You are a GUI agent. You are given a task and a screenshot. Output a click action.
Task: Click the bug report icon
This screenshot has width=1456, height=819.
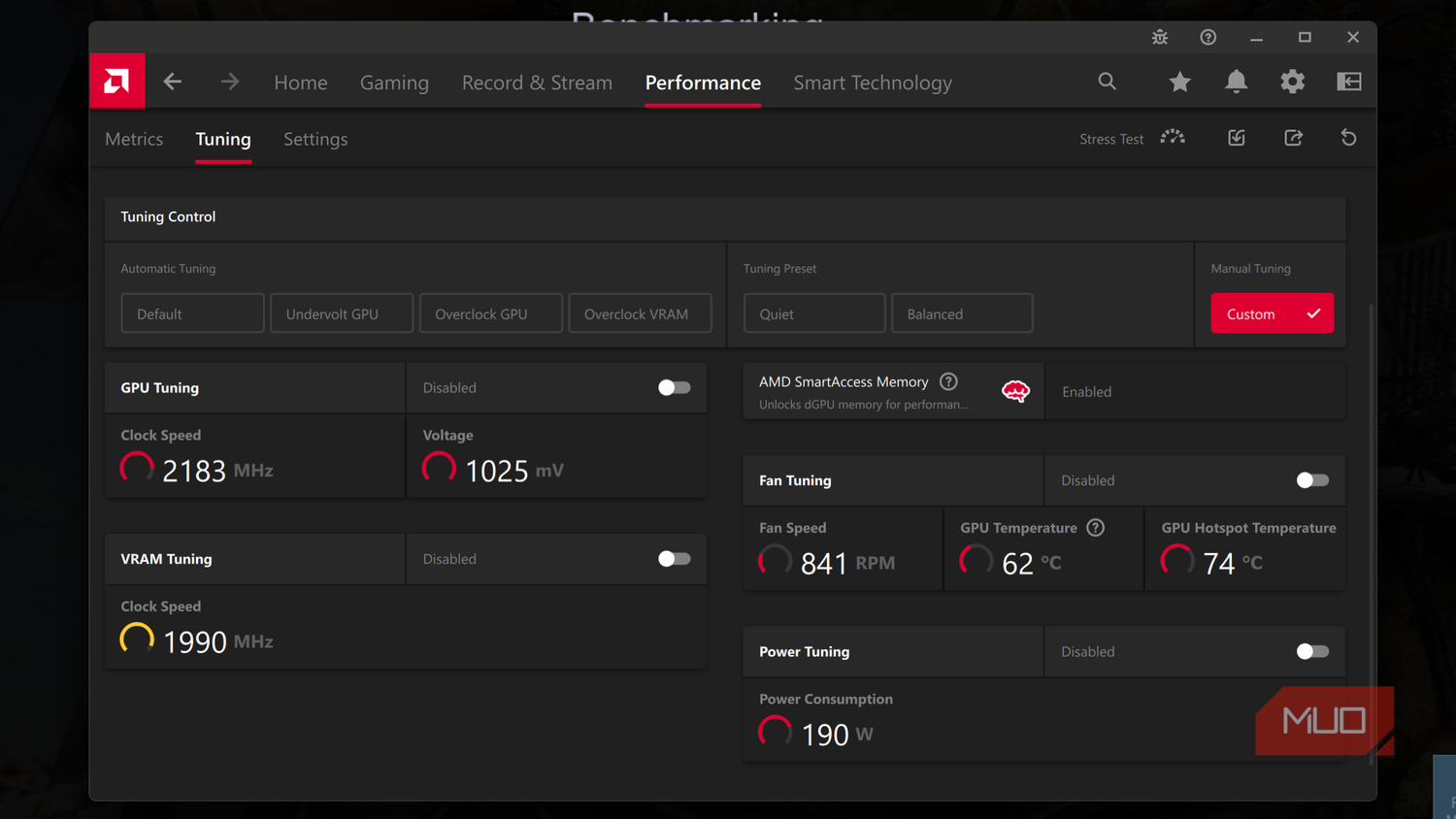(x=1160, y=37)
